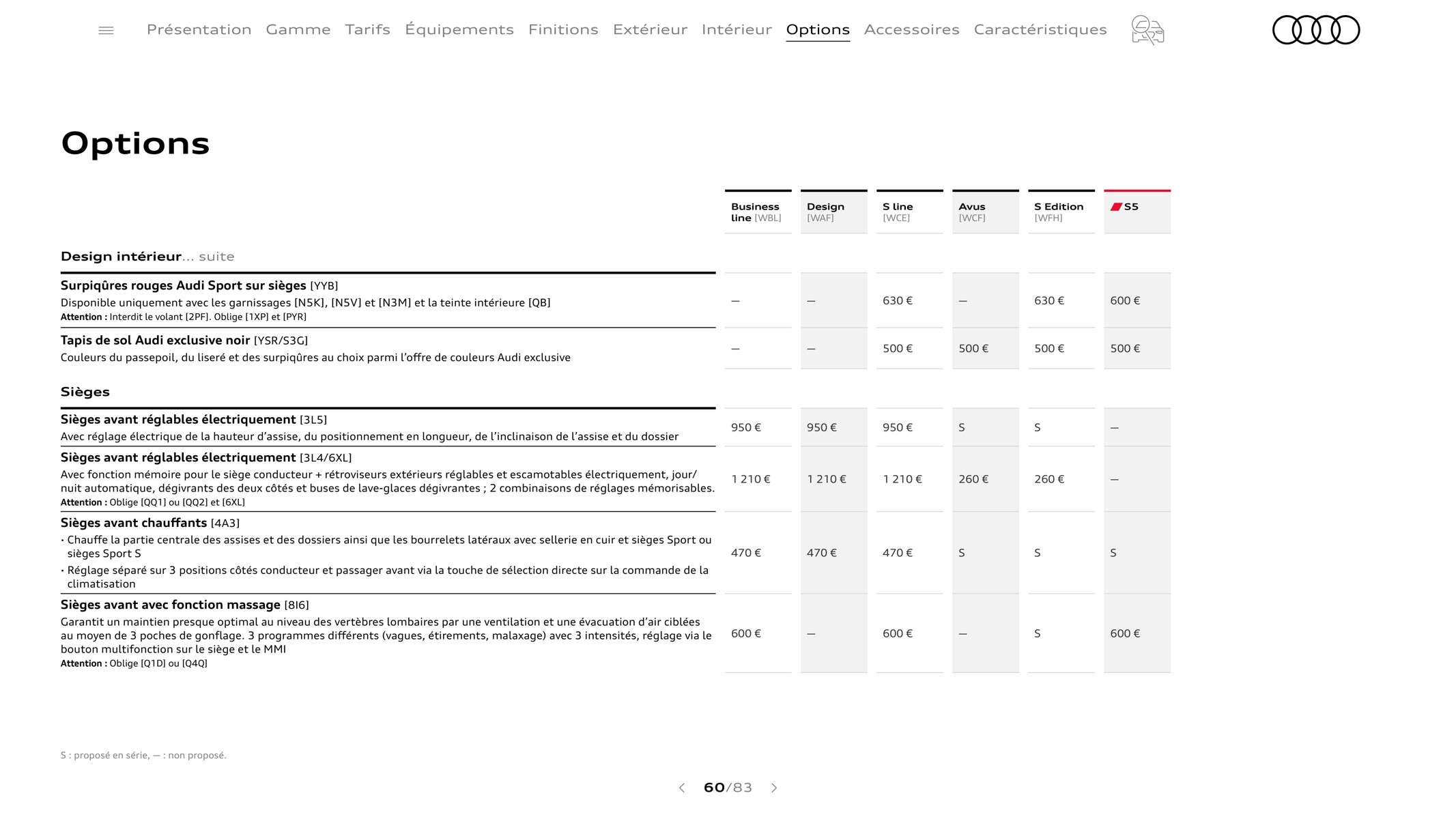Screen dimensions: 1456x819
Task: Click Attention note 'Oblige [QQ1] ou [QQ2]'
Action: (x=153, y=502)
